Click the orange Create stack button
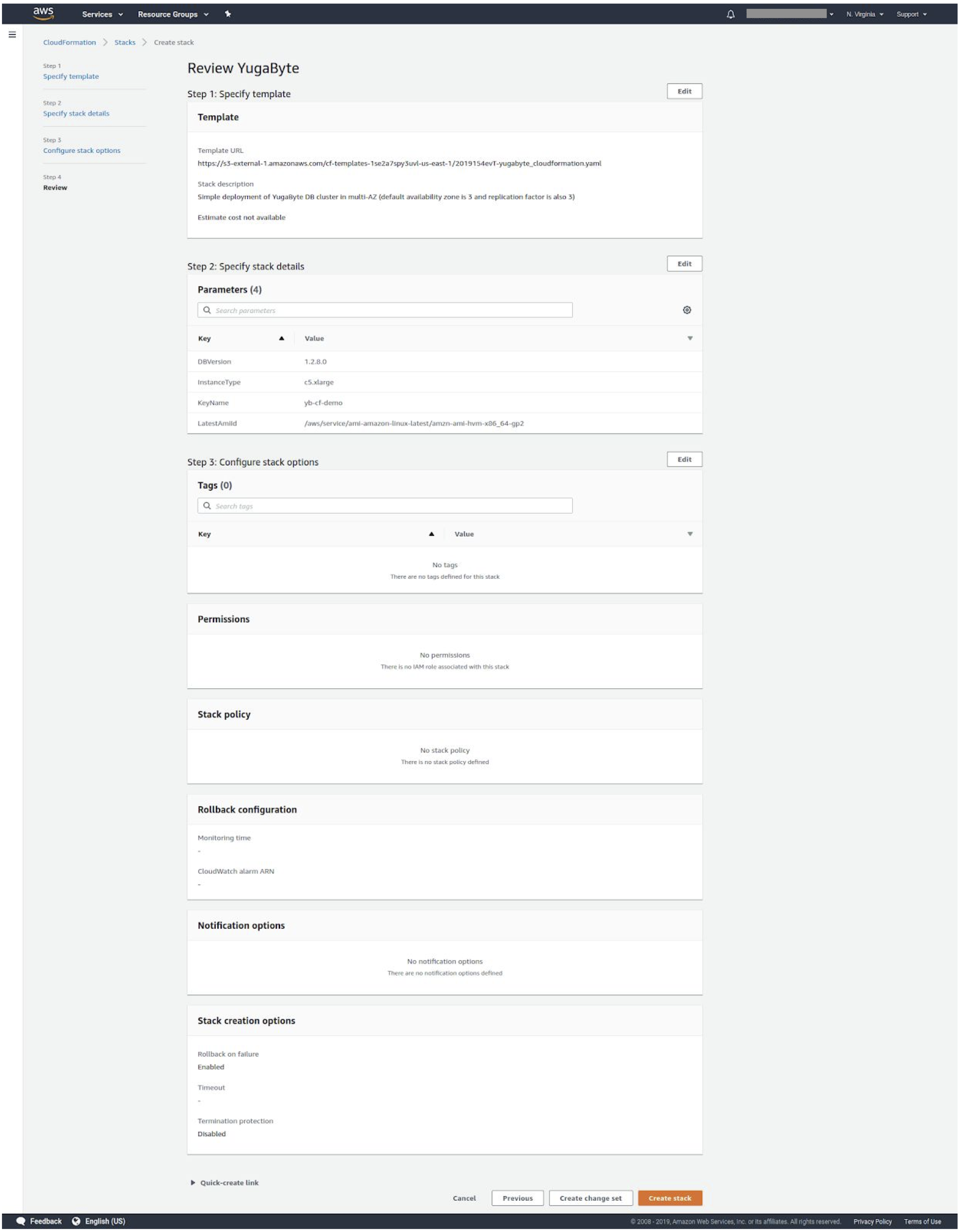Viewport: 961px width, 1232px height. tap(669, 1198)
